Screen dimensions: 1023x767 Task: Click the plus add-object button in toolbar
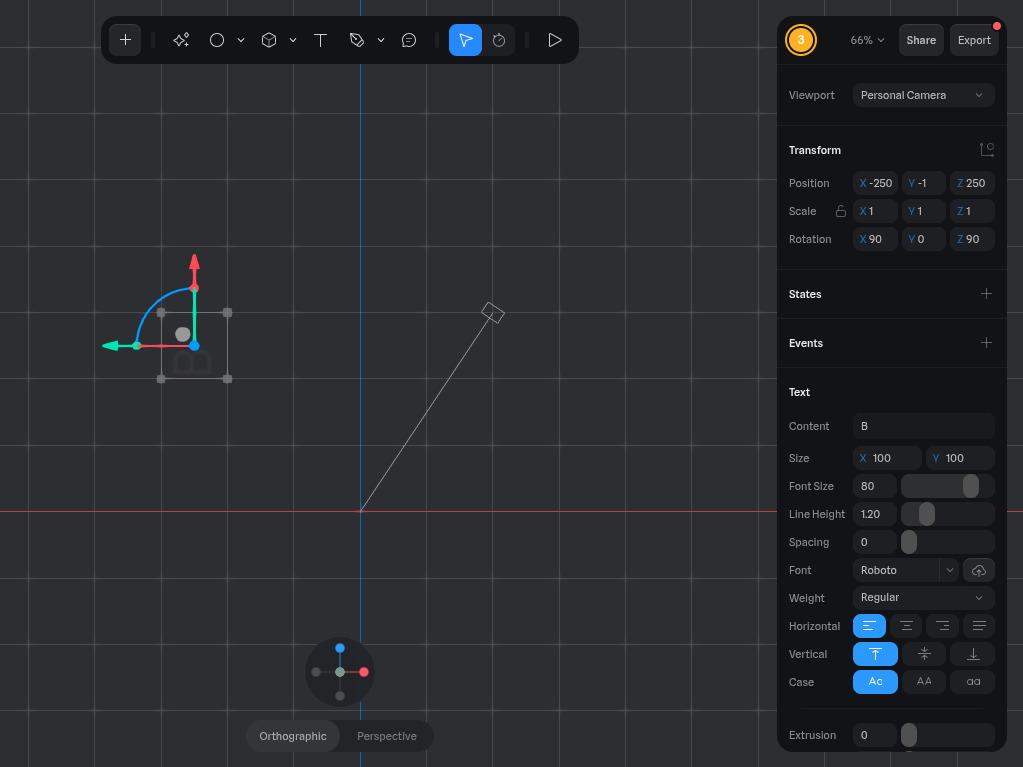125,40
